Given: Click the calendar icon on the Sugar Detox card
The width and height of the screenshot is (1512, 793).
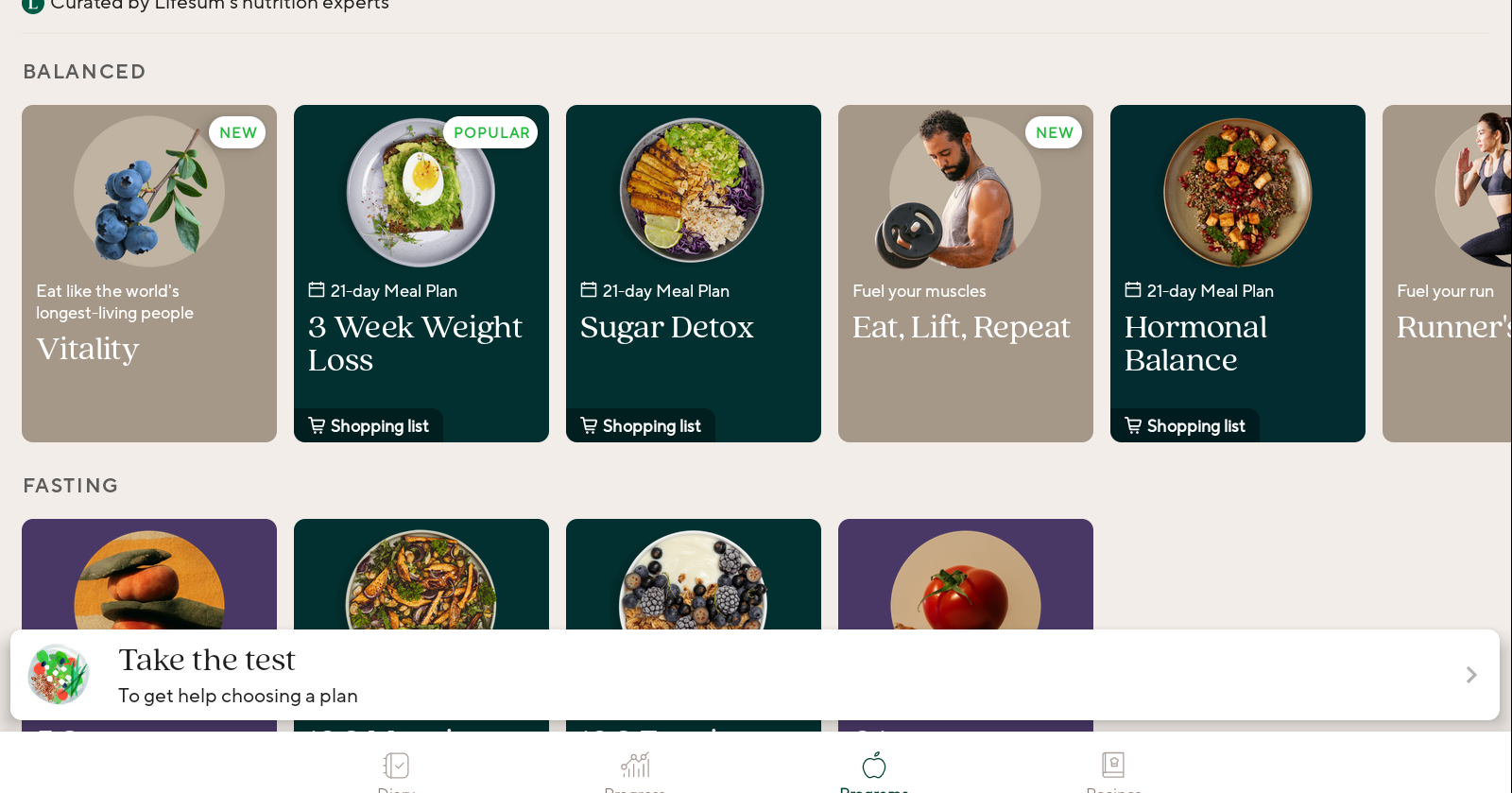Looking at the screenshot, I should 589,290.
